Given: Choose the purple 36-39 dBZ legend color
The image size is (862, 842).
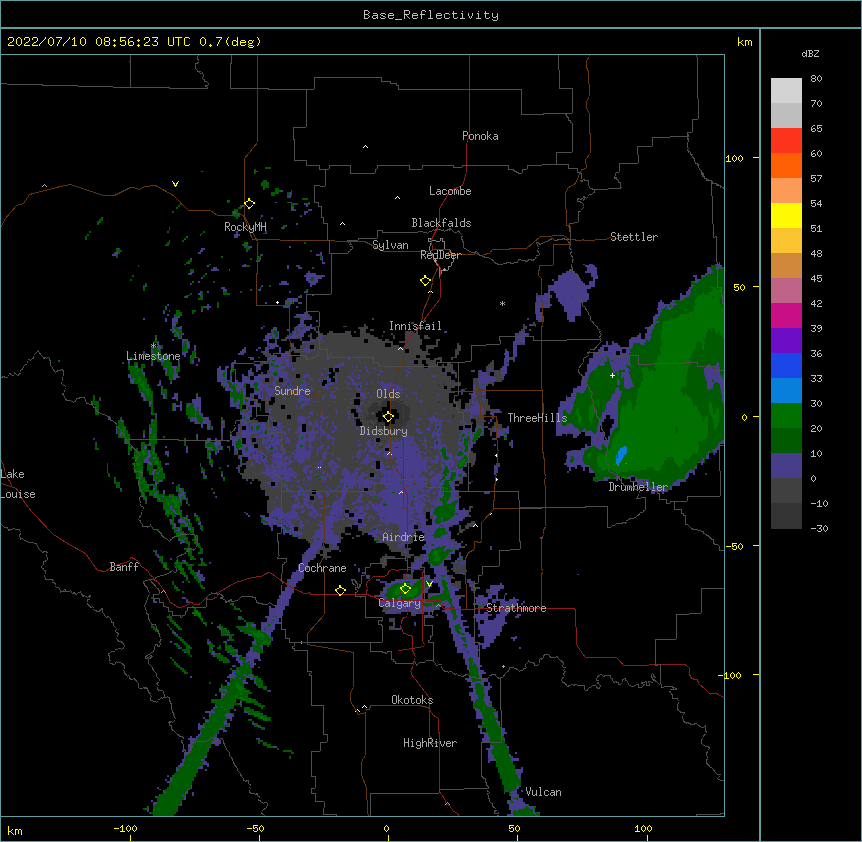Looking at the screenshot, I should tap(786, 341).
